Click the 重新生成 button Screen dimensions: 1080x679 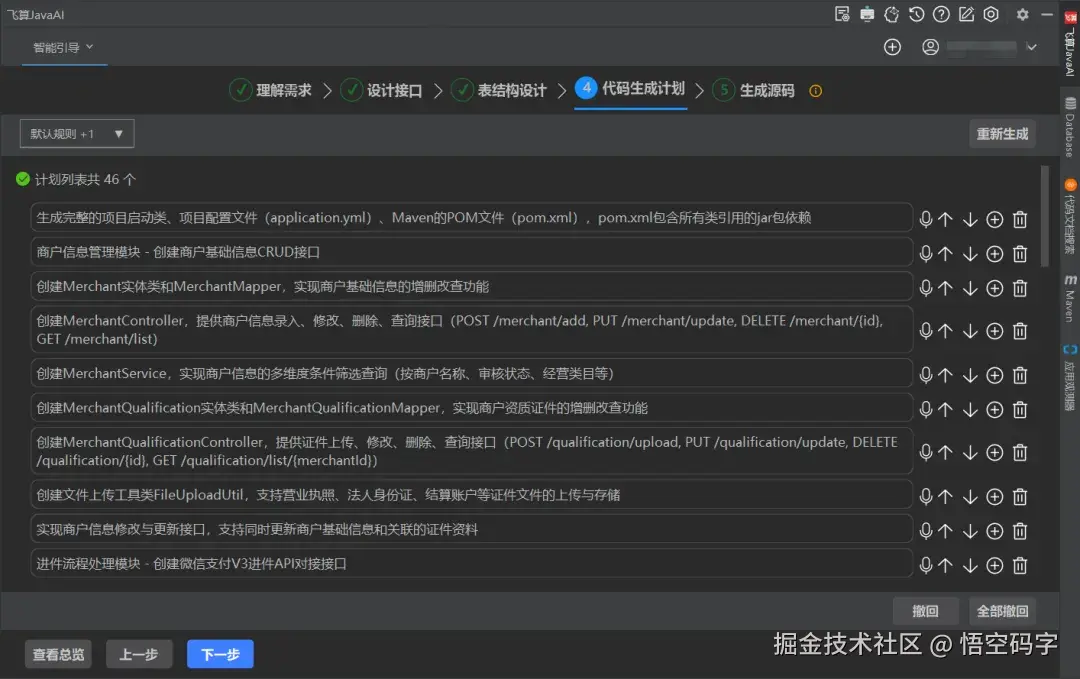pyautogui.click(x=1002, y=133)
